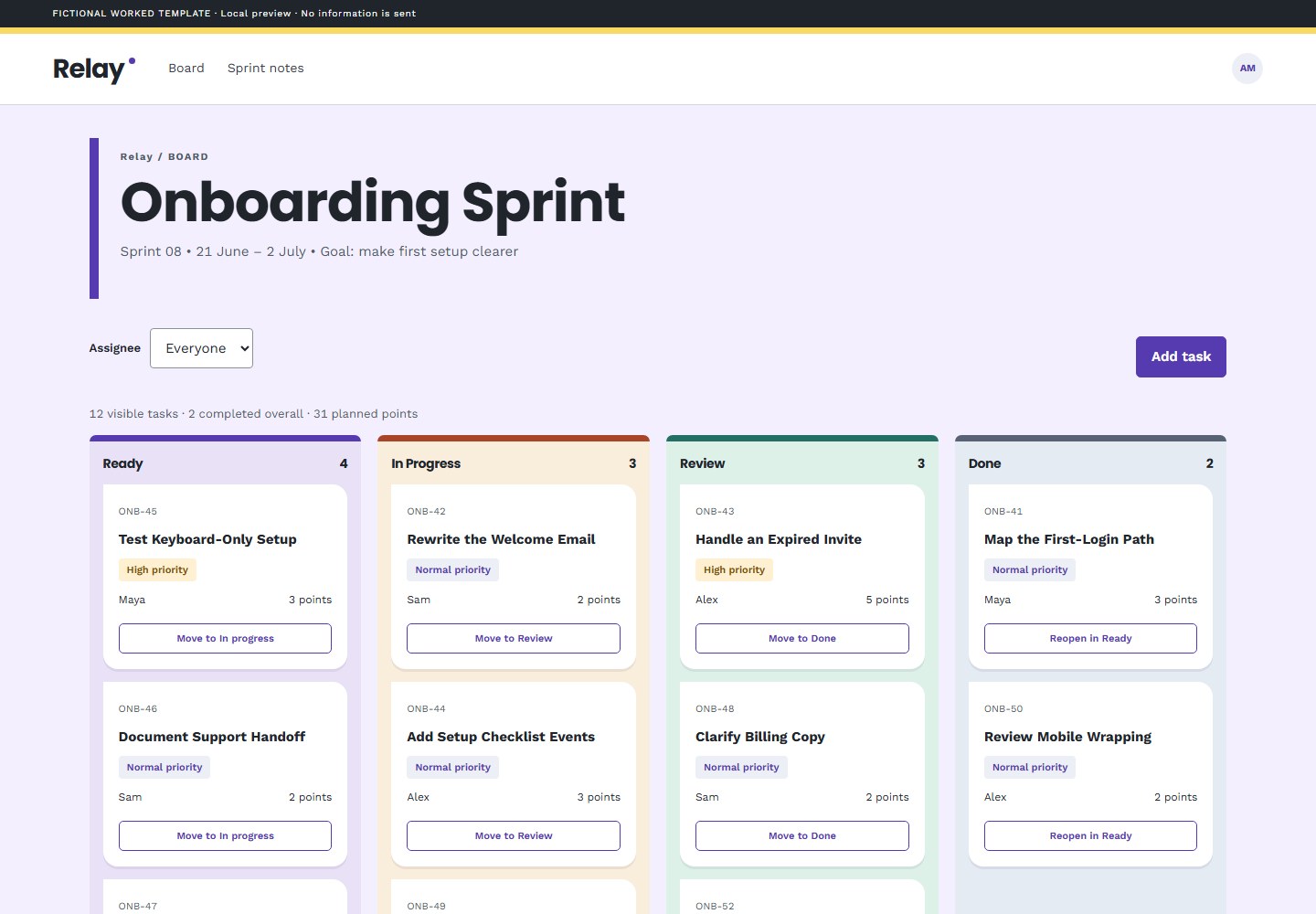1316x914 pixels.
Task: Click the "Ready" column header
Action: pos(122,463)
